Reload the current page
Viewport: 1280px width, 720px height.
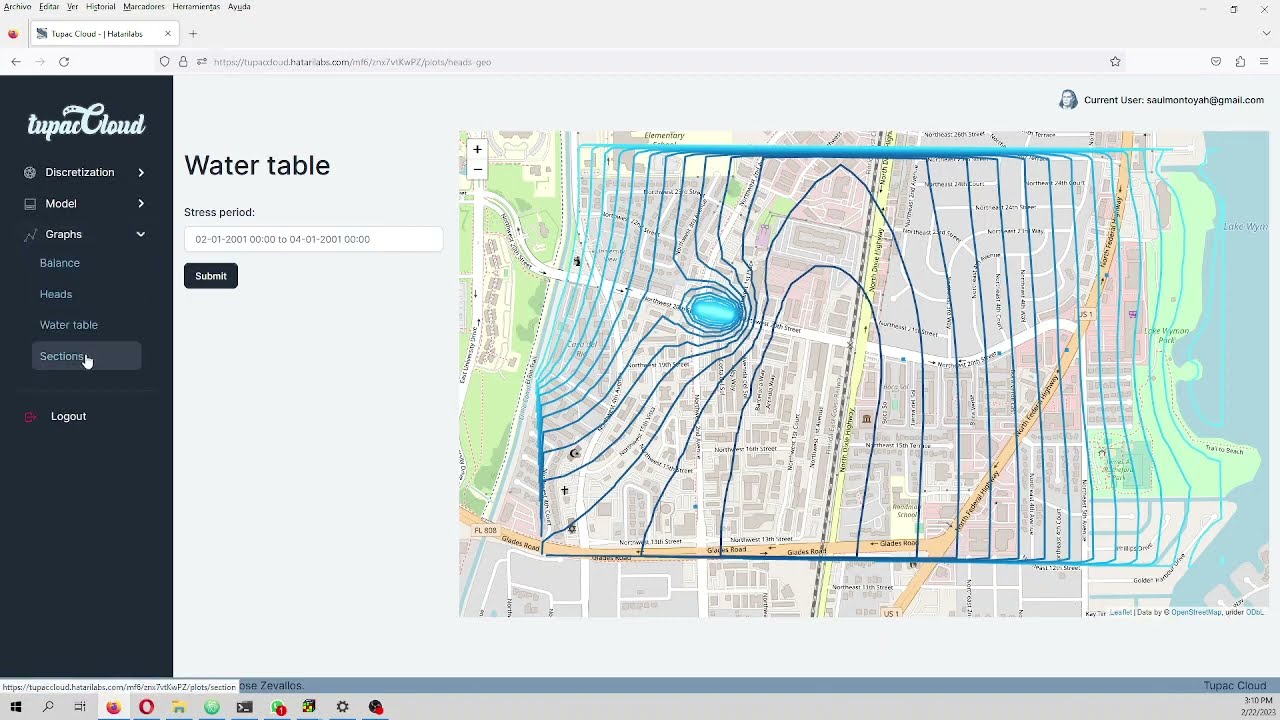(64, 61)
